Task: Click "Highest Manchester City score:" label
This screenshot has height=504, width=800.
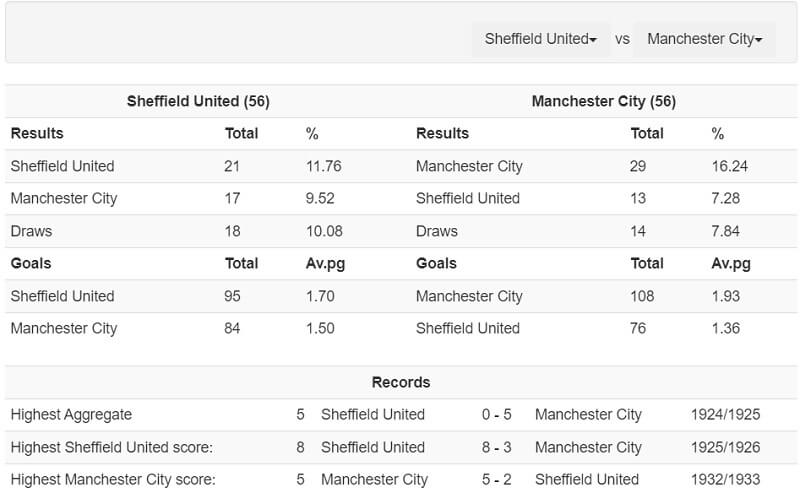Action: point(111,479)
